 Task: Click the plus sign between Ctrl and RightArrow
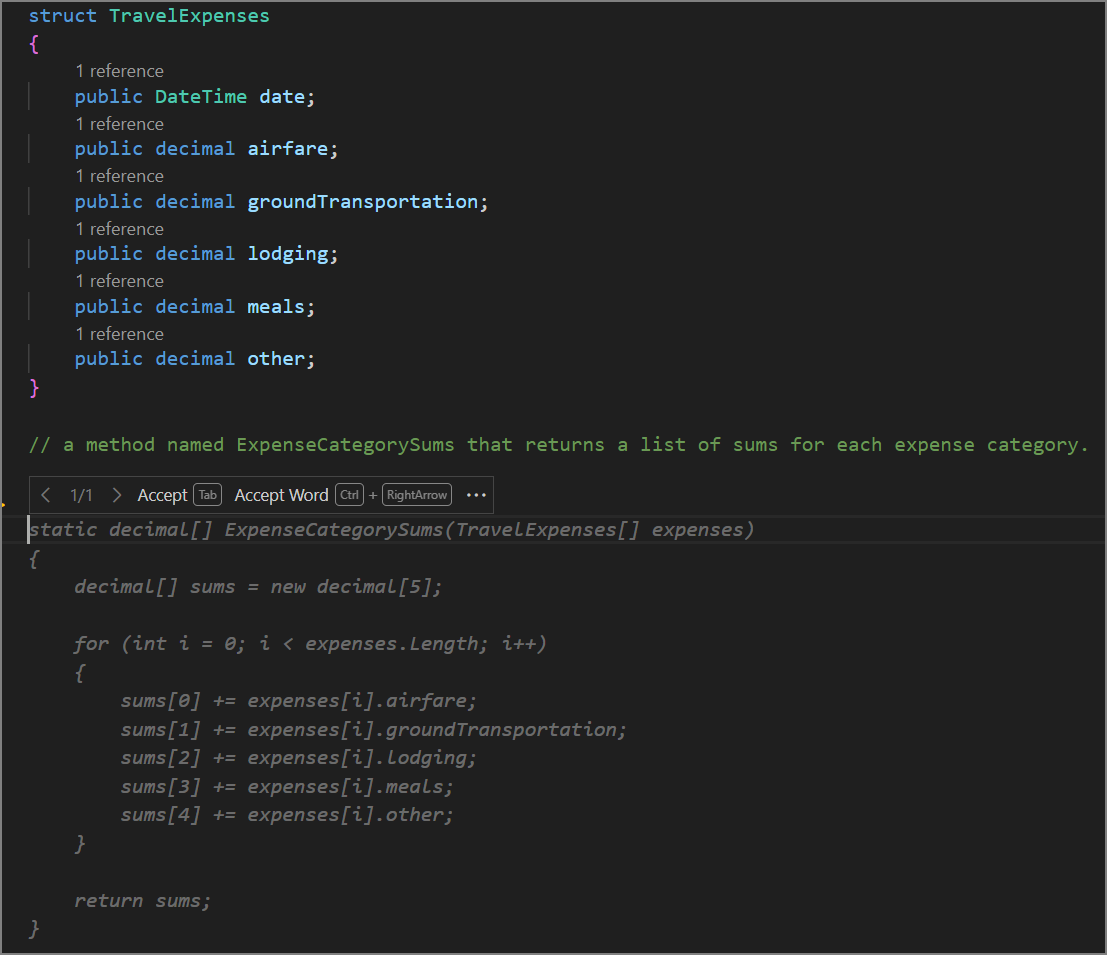tap(371, 494)
